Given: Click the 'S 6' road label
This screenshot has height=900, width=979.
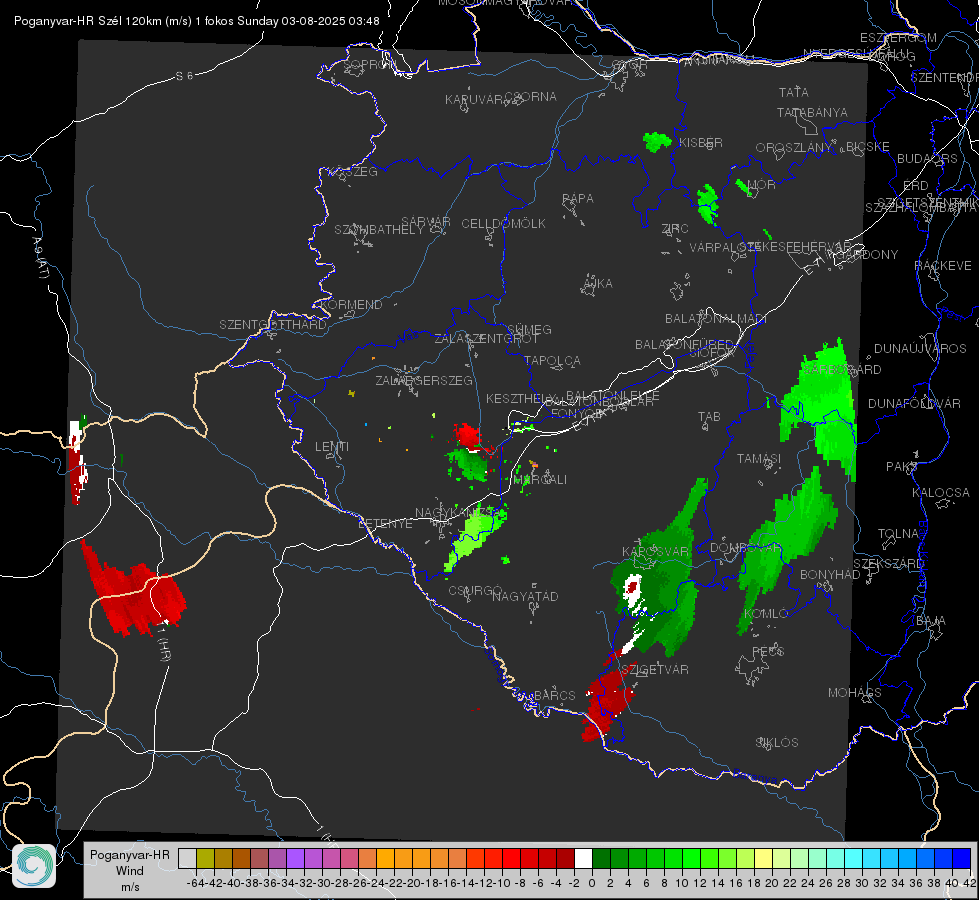Looking at the screenshot, I should point(184,76).
